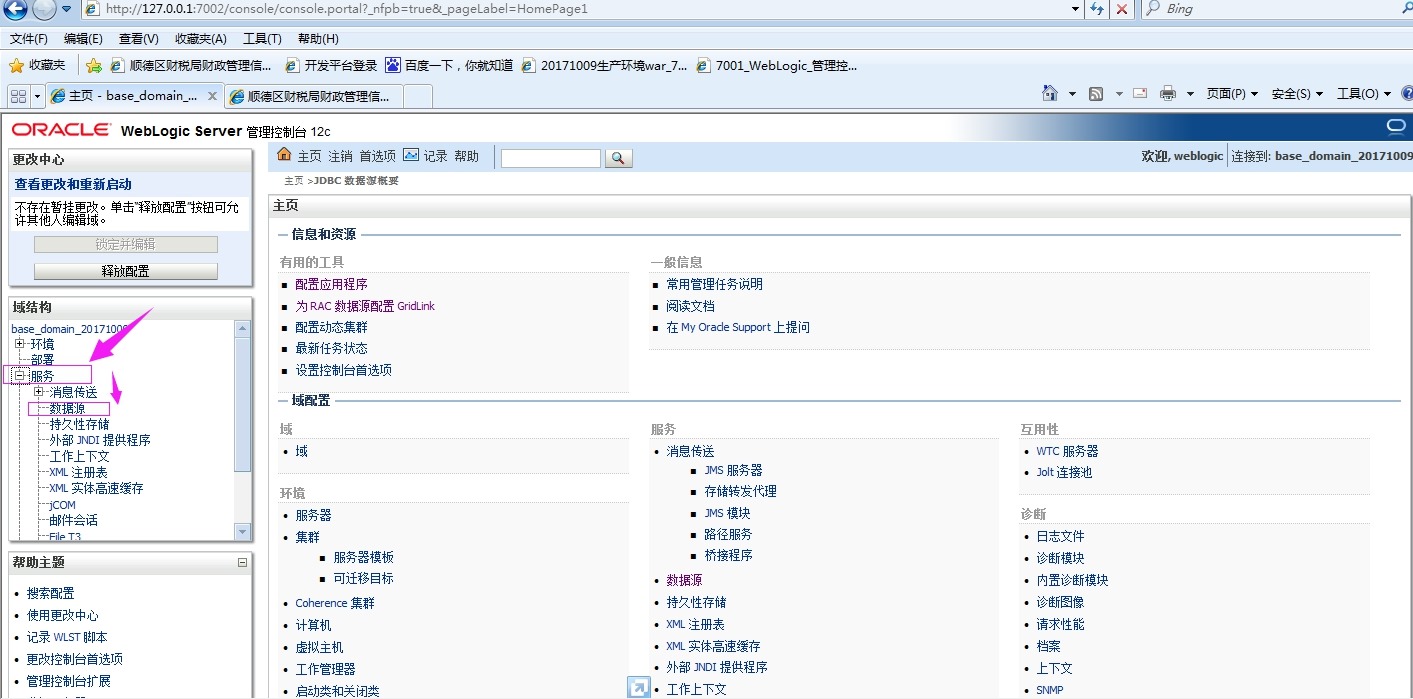
Task: Click the console search input field
Action: 551,158
